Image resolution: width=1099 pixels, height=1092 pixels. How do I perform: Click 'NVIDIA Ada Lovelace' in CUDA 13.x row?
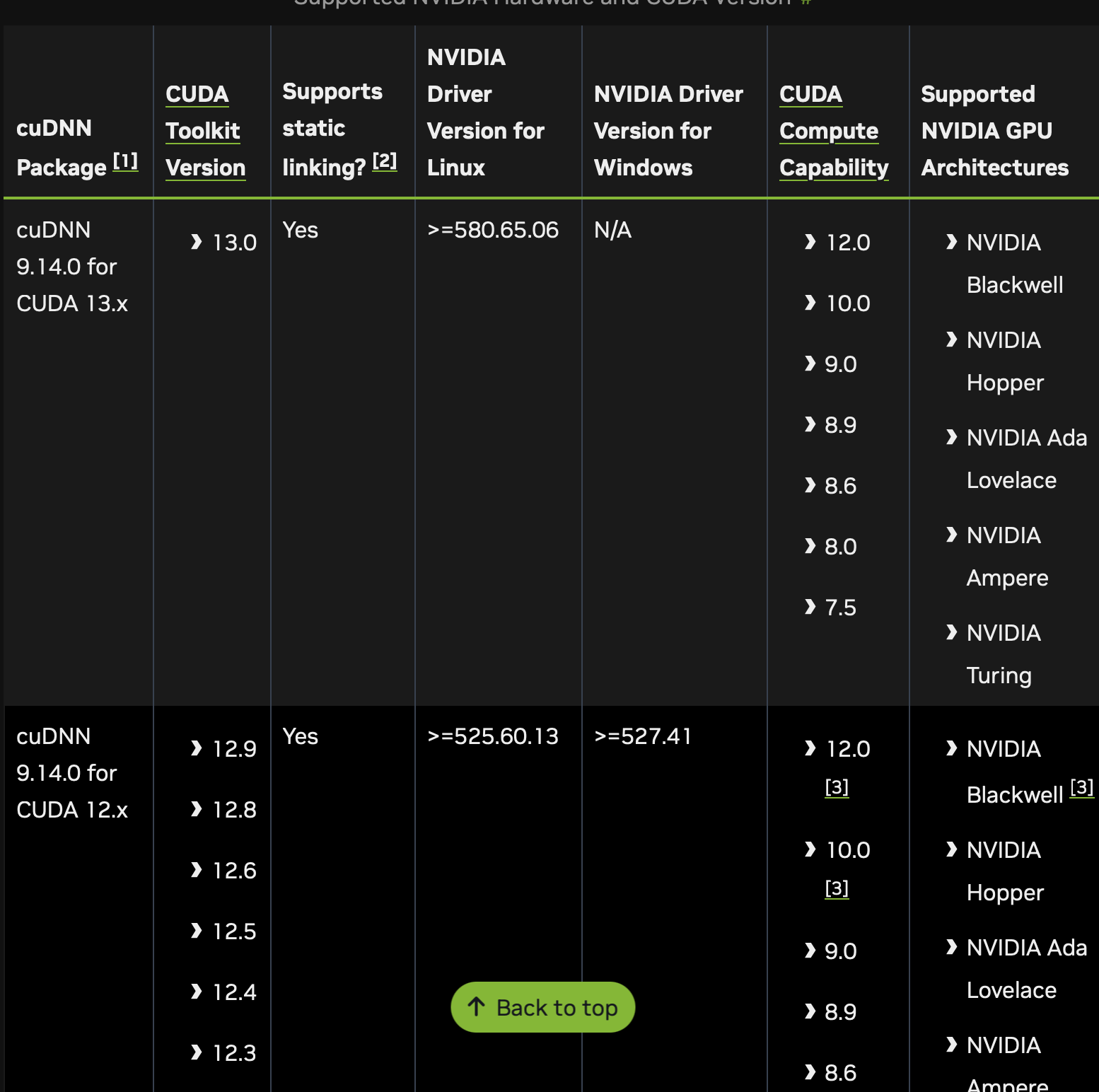[1027, 459]
